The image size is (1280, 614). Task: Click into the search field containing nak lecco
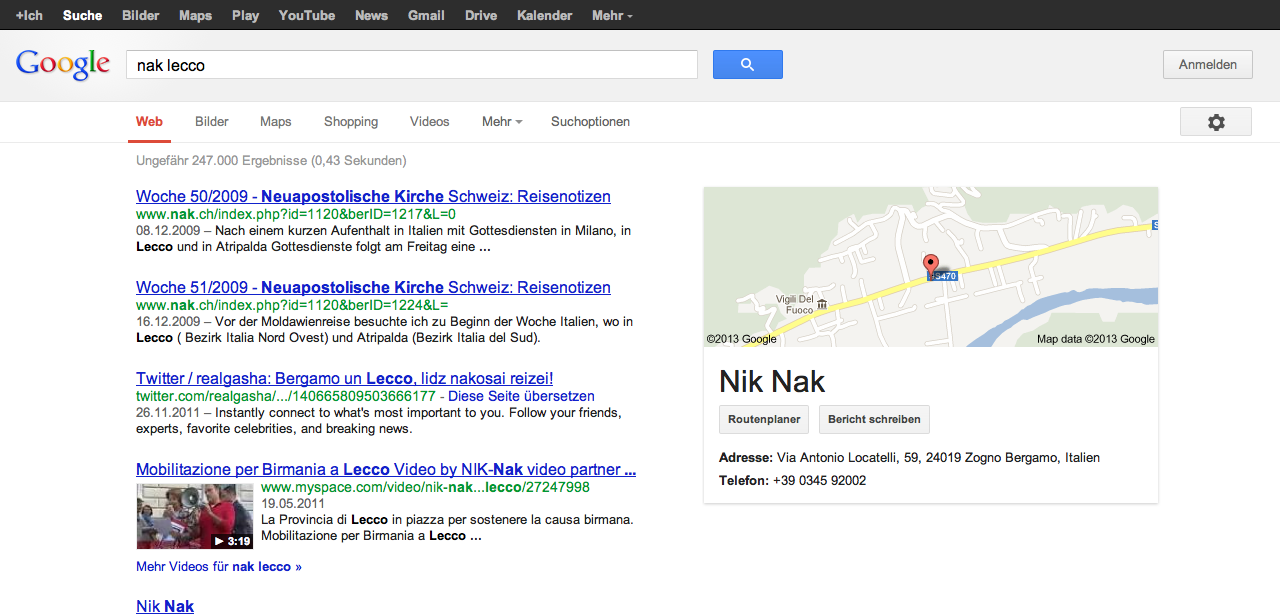[x=411, y=65]
